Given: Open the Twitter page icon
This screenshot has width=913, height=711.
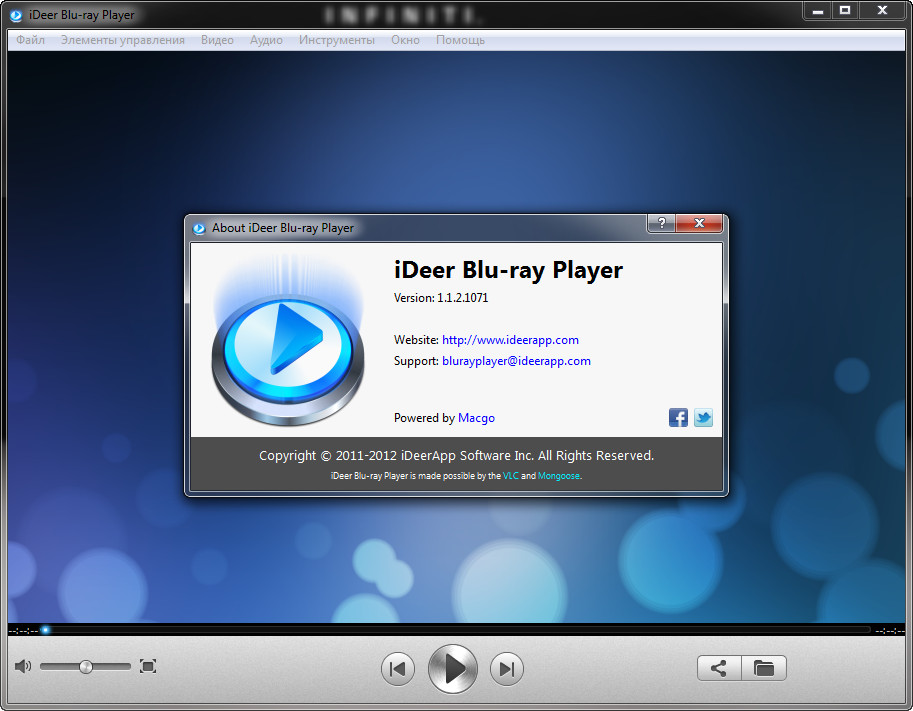Looking at the screenshot, I should 703,418.
